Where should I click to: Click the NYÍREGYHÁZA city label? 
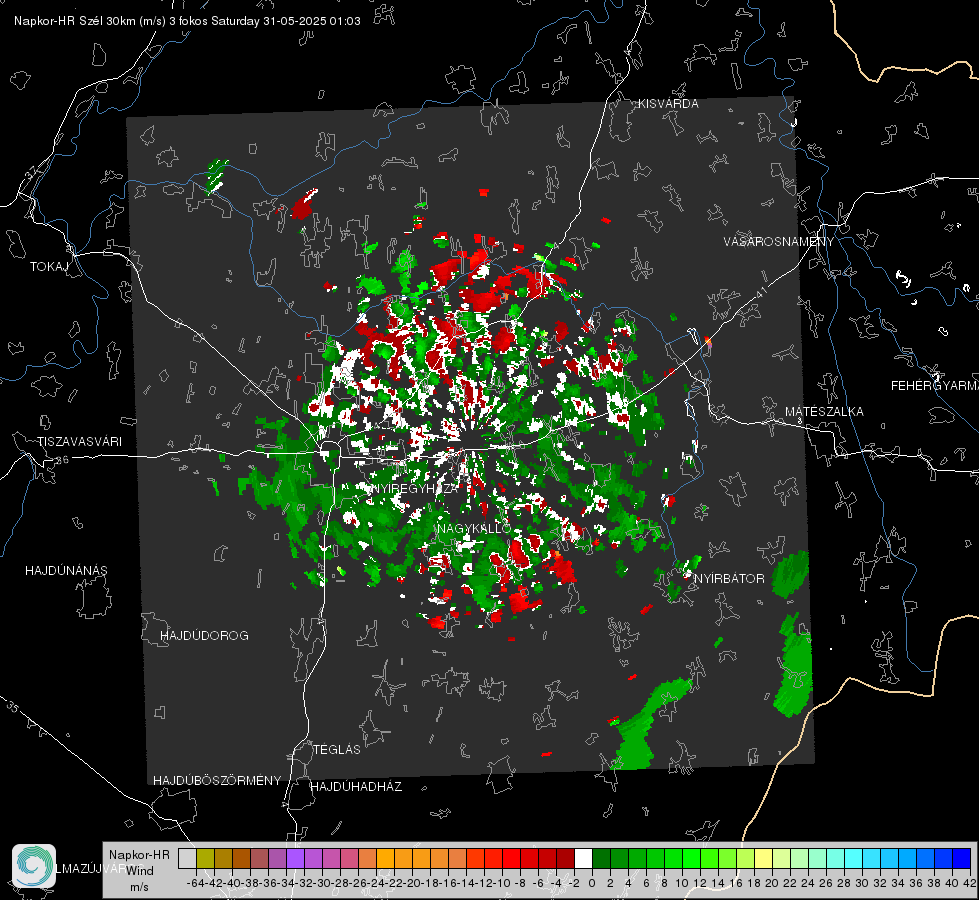pos(415,488)
